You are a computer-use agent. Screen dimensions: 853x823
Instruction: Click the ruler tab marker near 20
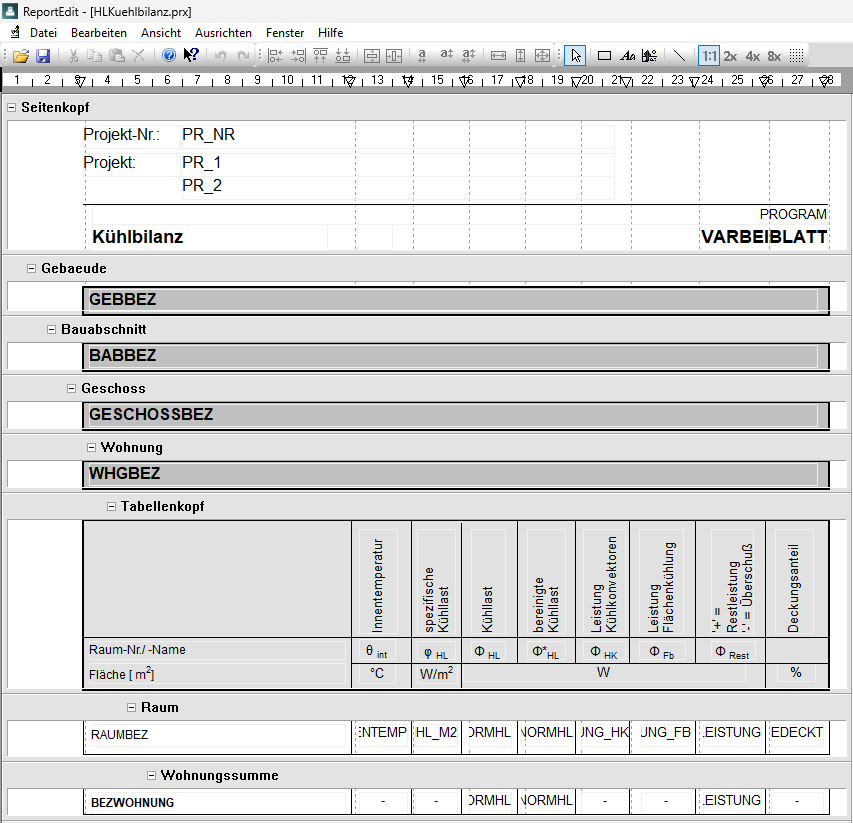coord(576,82)
